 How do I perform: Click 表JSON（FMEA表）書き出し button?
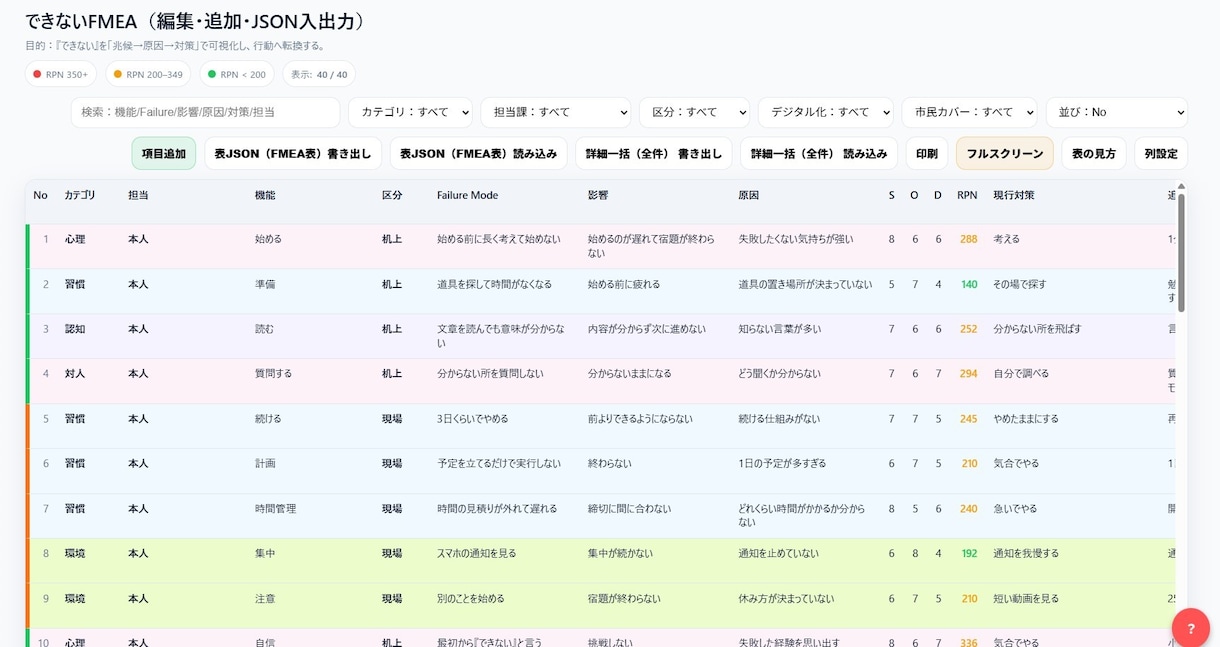(293, 153)
